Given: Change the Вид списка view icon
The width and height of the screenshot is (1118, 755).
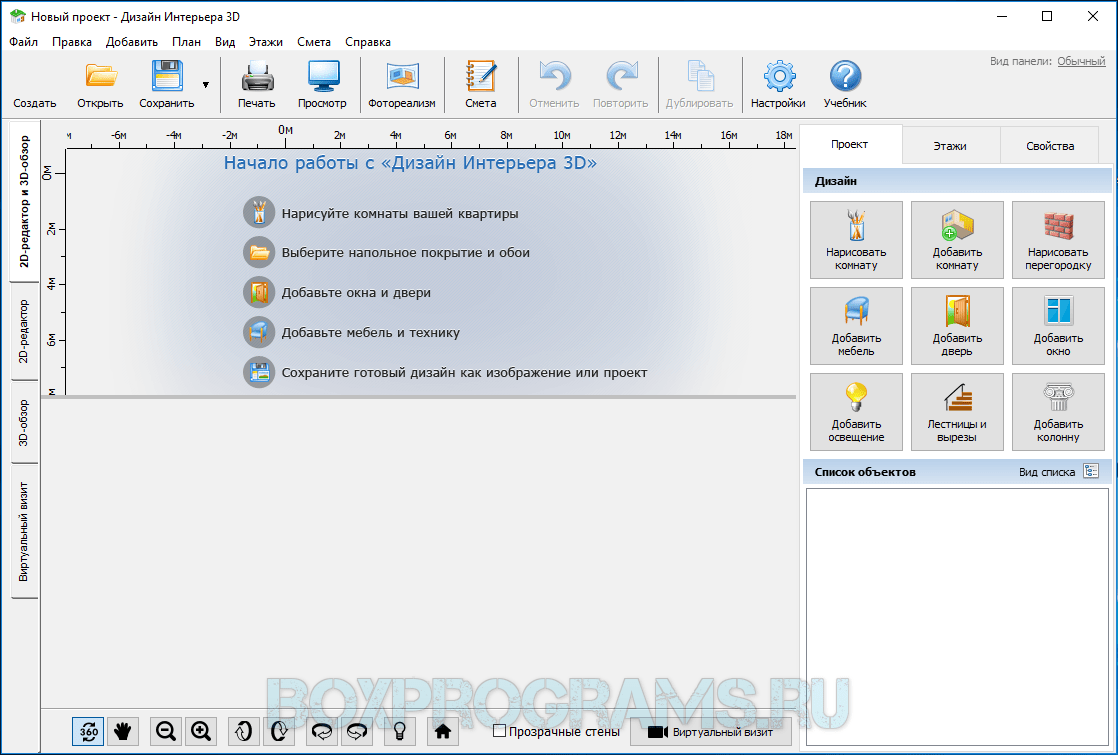Looking at the screenshot, I should (1091, 471).
